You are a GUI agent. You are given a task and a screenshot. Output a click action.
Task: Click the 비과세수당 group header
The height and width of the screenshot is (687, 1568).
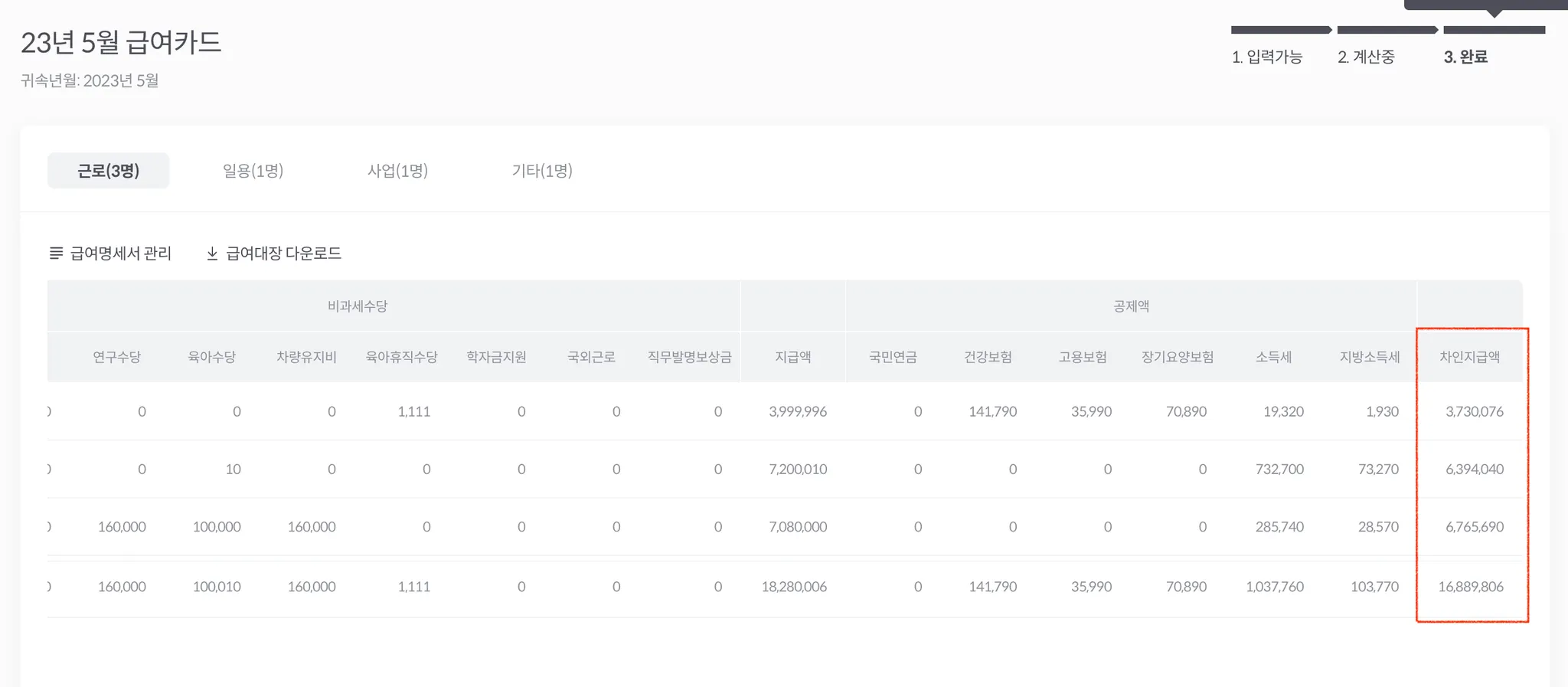click(x=358, y=306)
